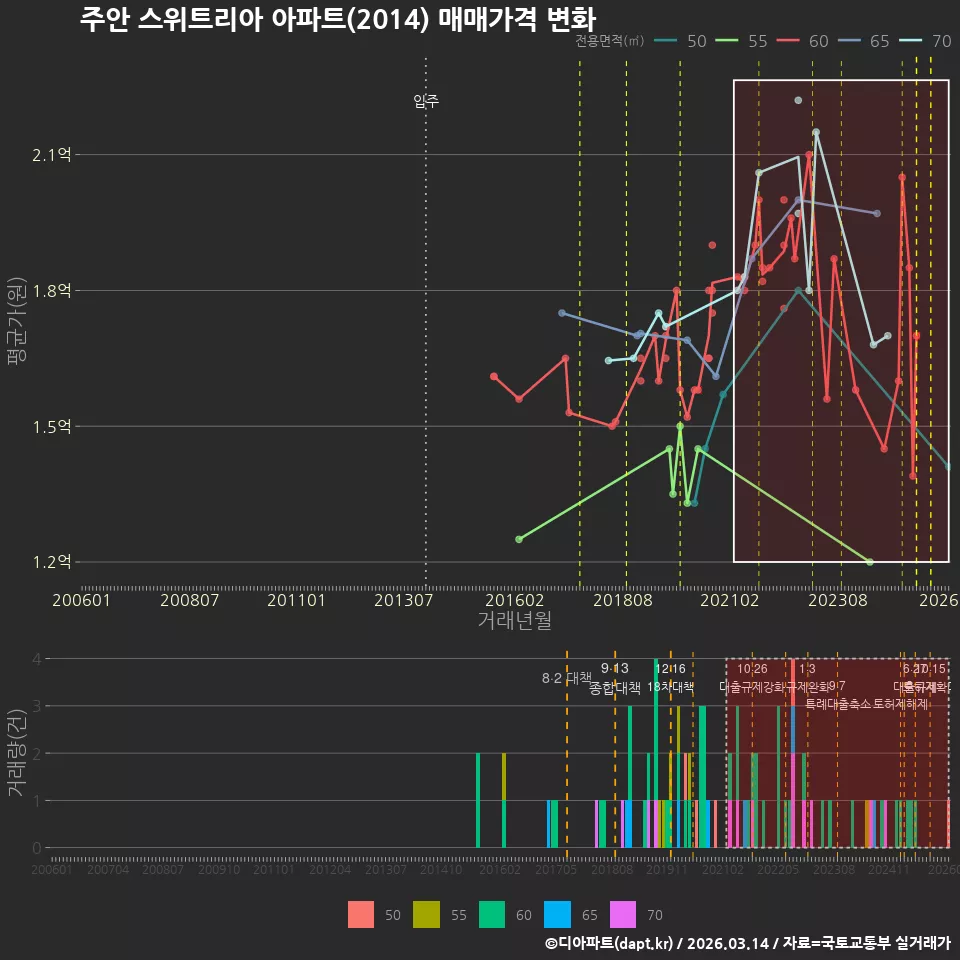Click the 평균가(원) axis title
Screen dimensions: 960x960
coord(17,321)
